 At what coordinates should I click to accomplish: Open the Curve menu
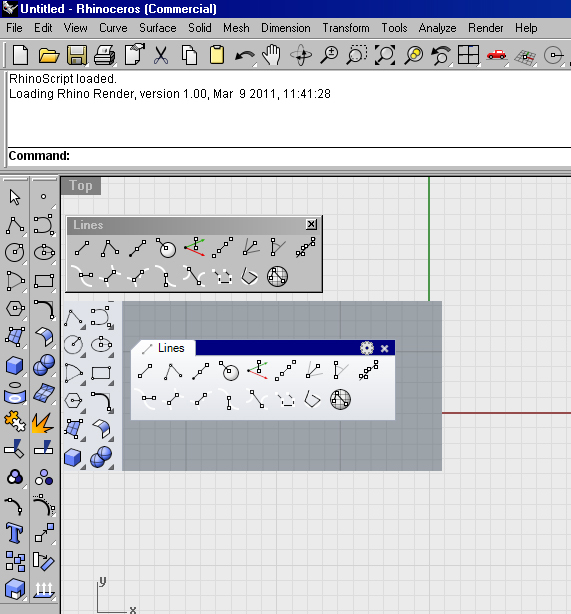pos(113,28)
